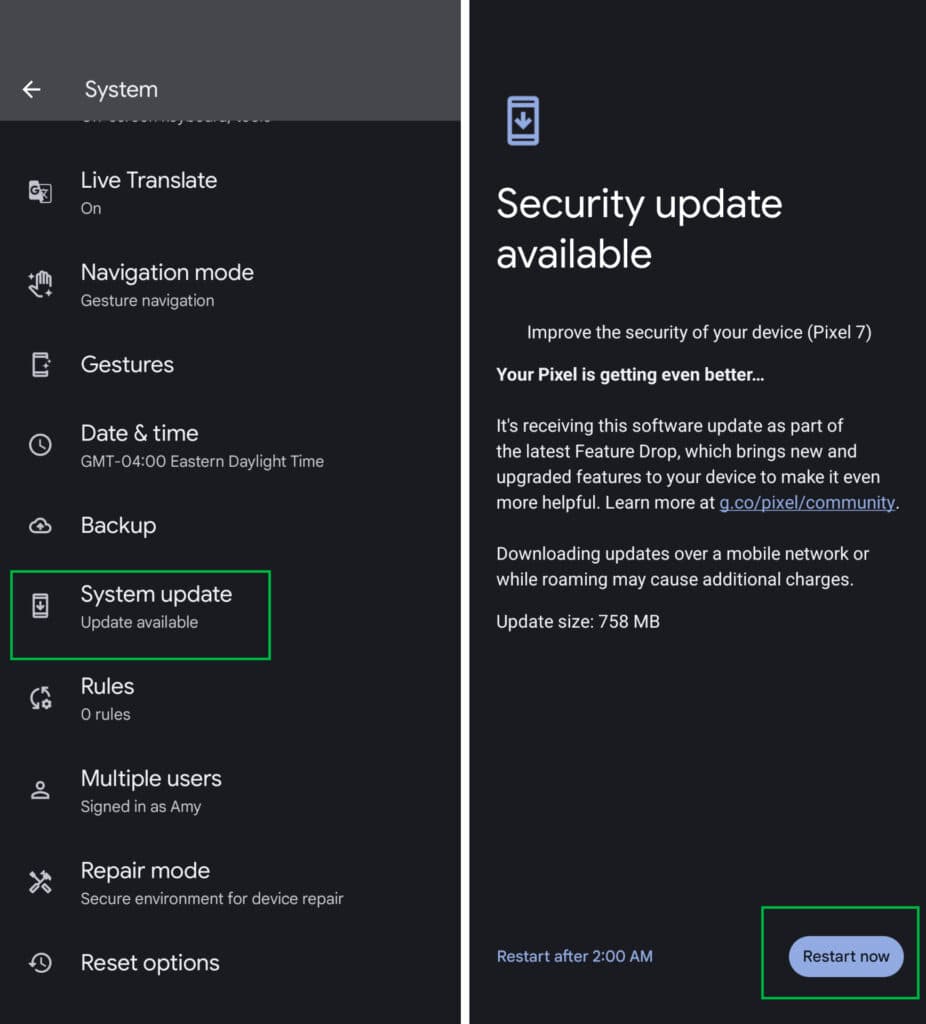Choose Restart after 2:00 AM
926x1024 pixels.
click(574, 956)
